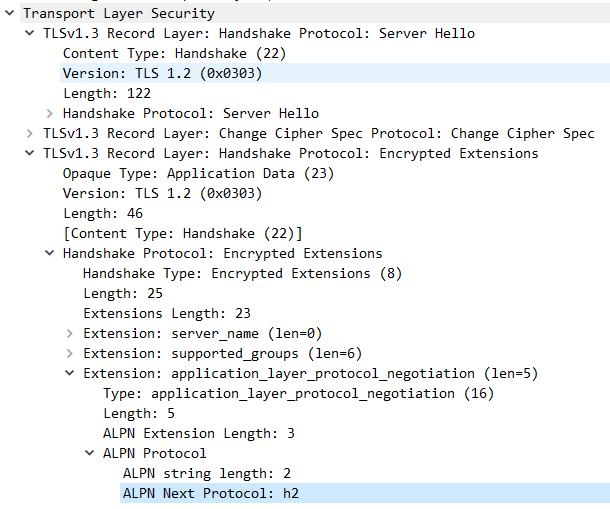Screen dimensions: 610x509
Task: Select the ALPN Next Protocol: h2 row
Action: coord(365,493)
